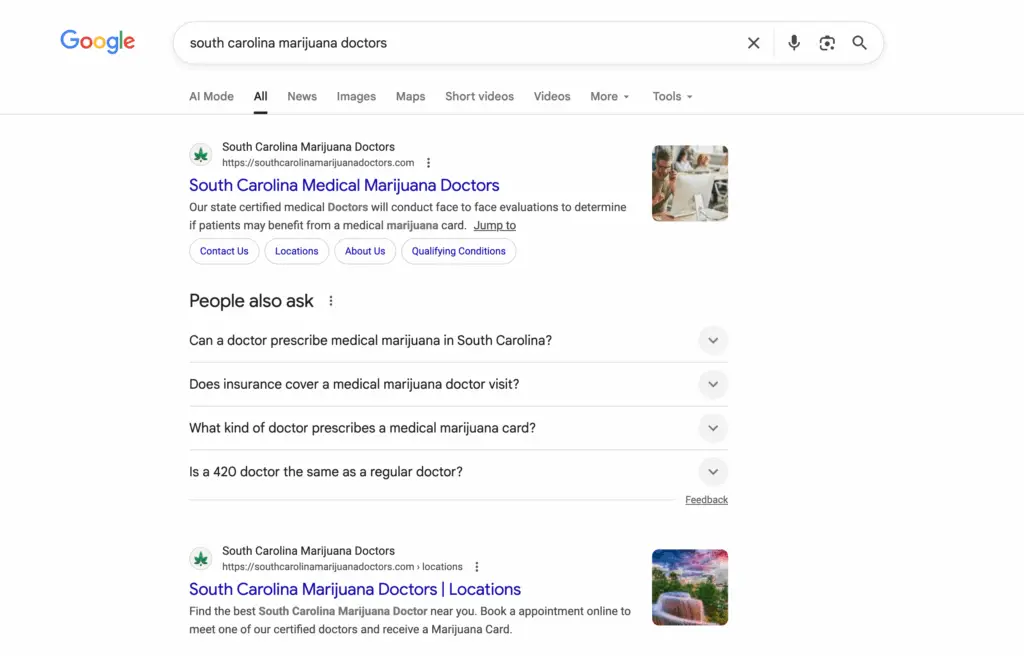Expand 'Does insurance cover' question
Screen dimensions: 1024x656
(x=712, y=384)
